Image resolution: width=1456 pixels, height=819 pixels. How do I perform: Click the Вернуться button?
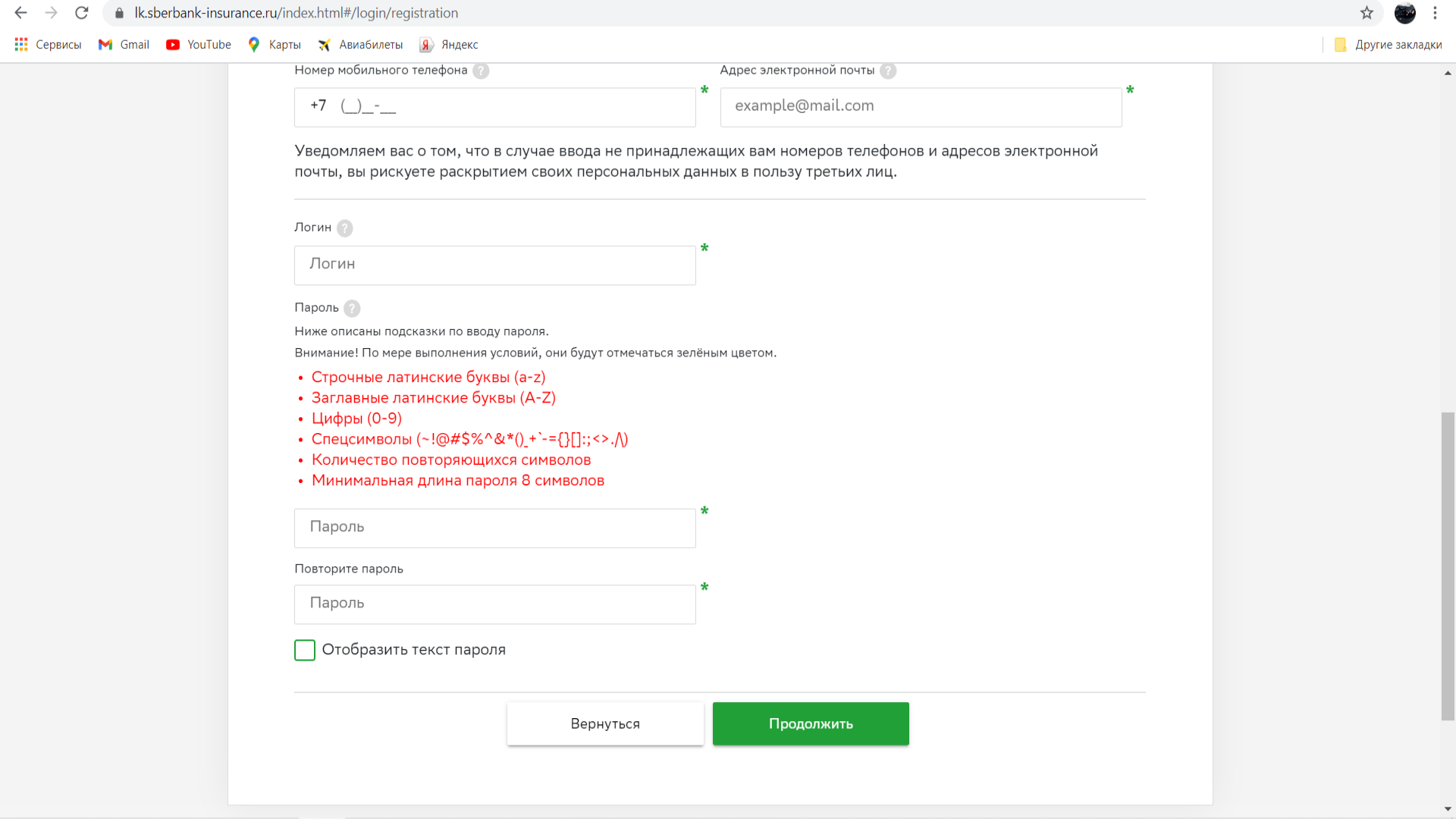pyautogui.click(x=605, y=723)
